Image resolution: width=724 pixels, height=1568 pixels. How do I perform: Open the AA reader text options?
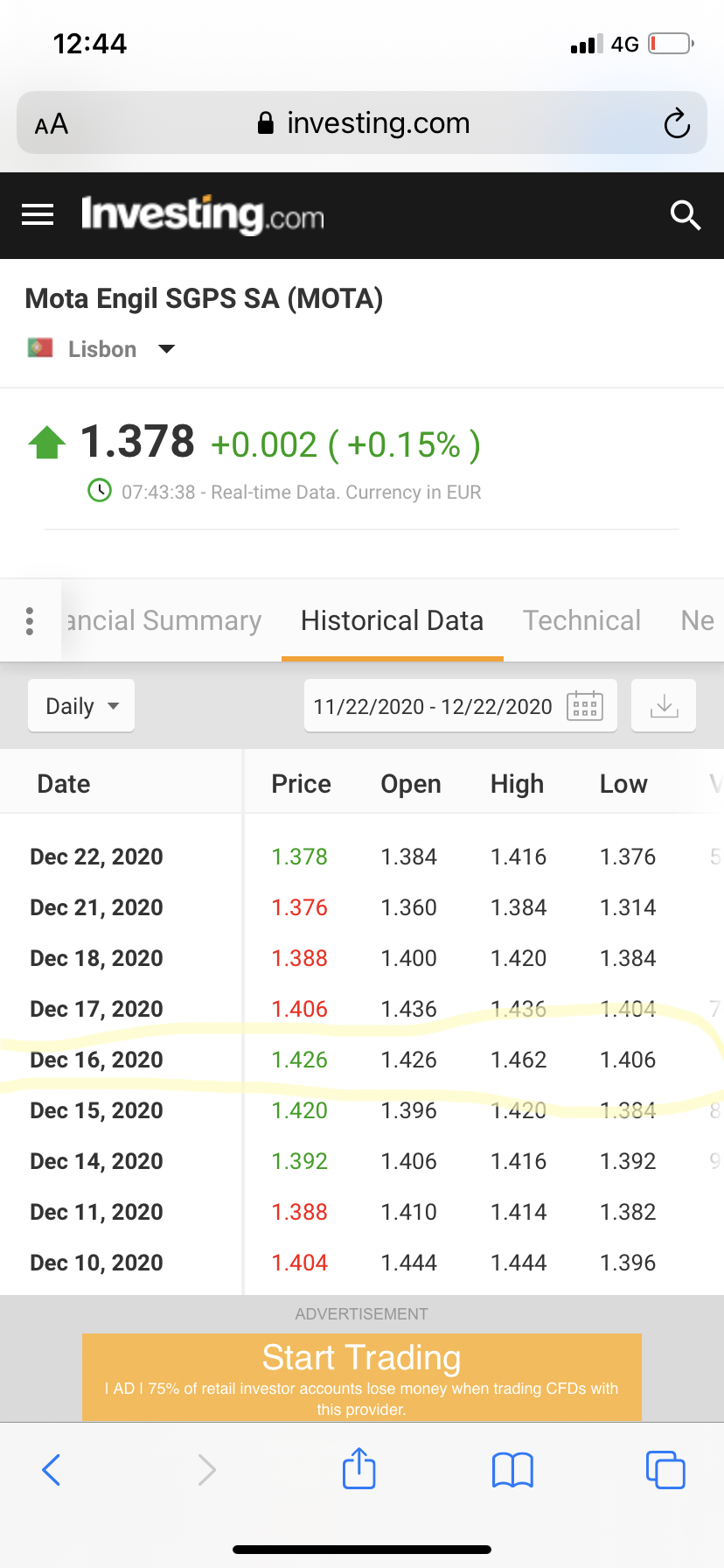coord(52,123)
